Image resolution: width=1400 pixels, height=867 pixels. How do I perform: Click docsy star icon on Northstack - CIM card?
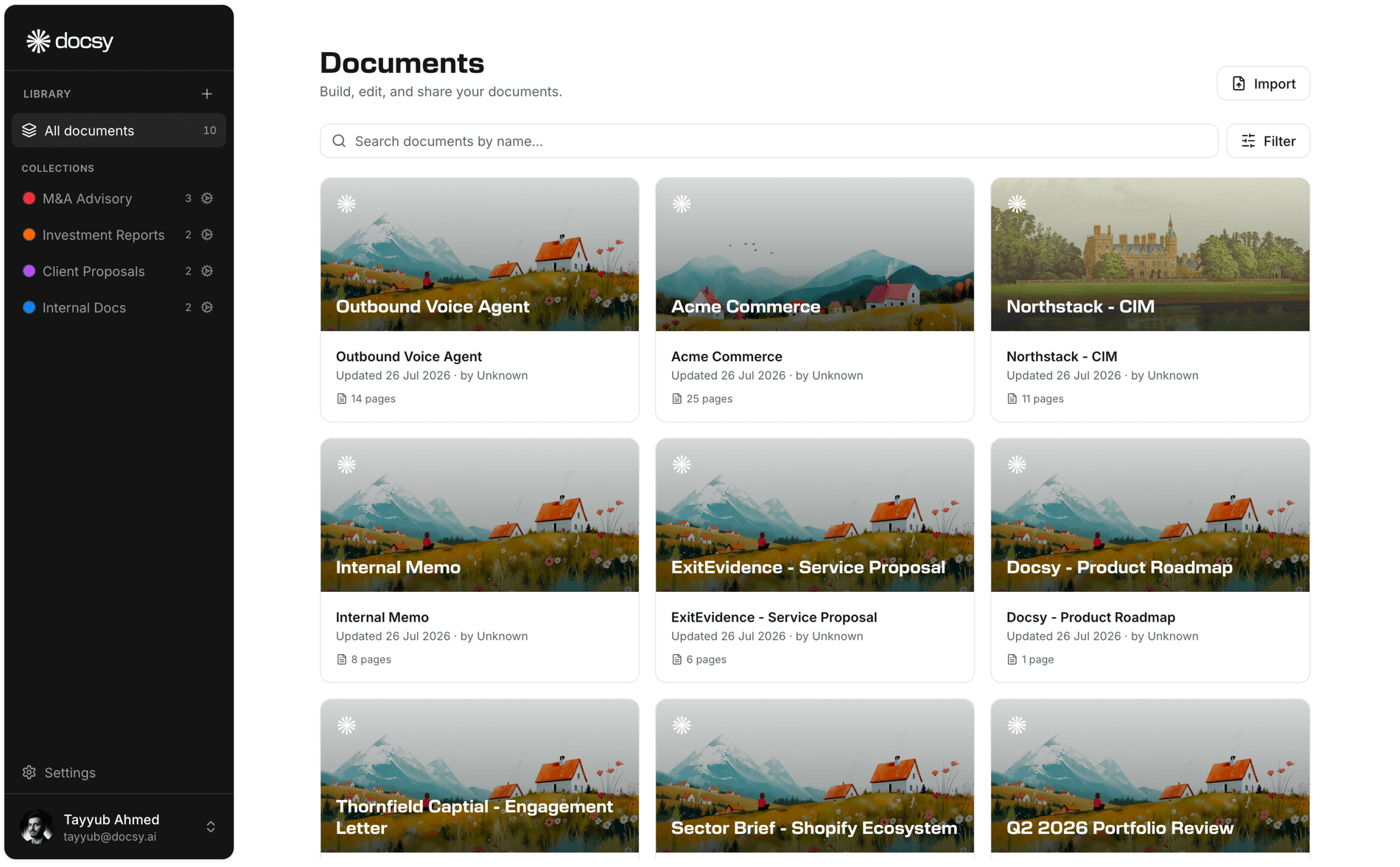click(1017, 203)
